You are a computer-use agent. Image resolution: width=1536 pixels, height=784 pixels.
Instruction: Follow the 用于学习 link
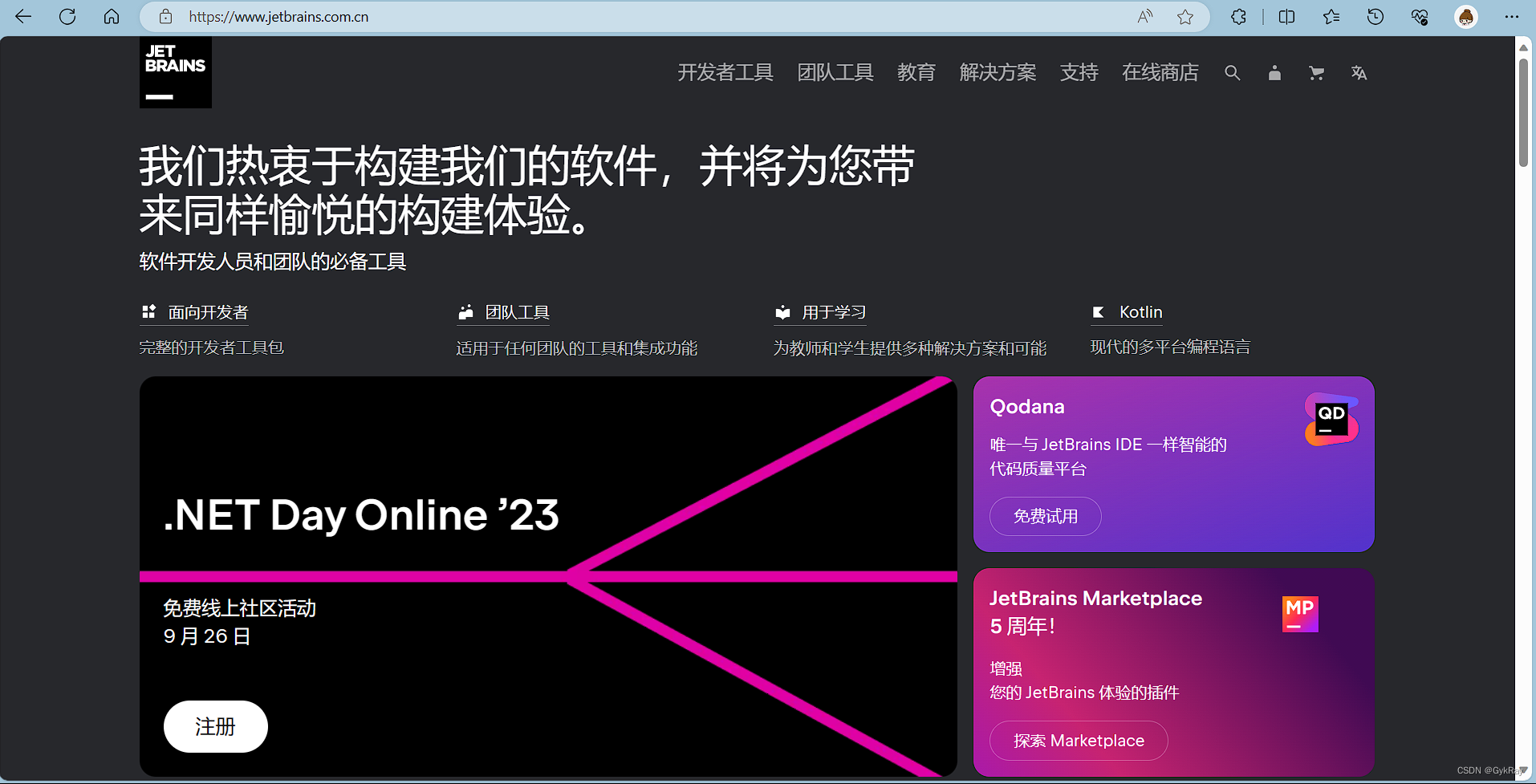pyautogui.click(x=835, y=312)
